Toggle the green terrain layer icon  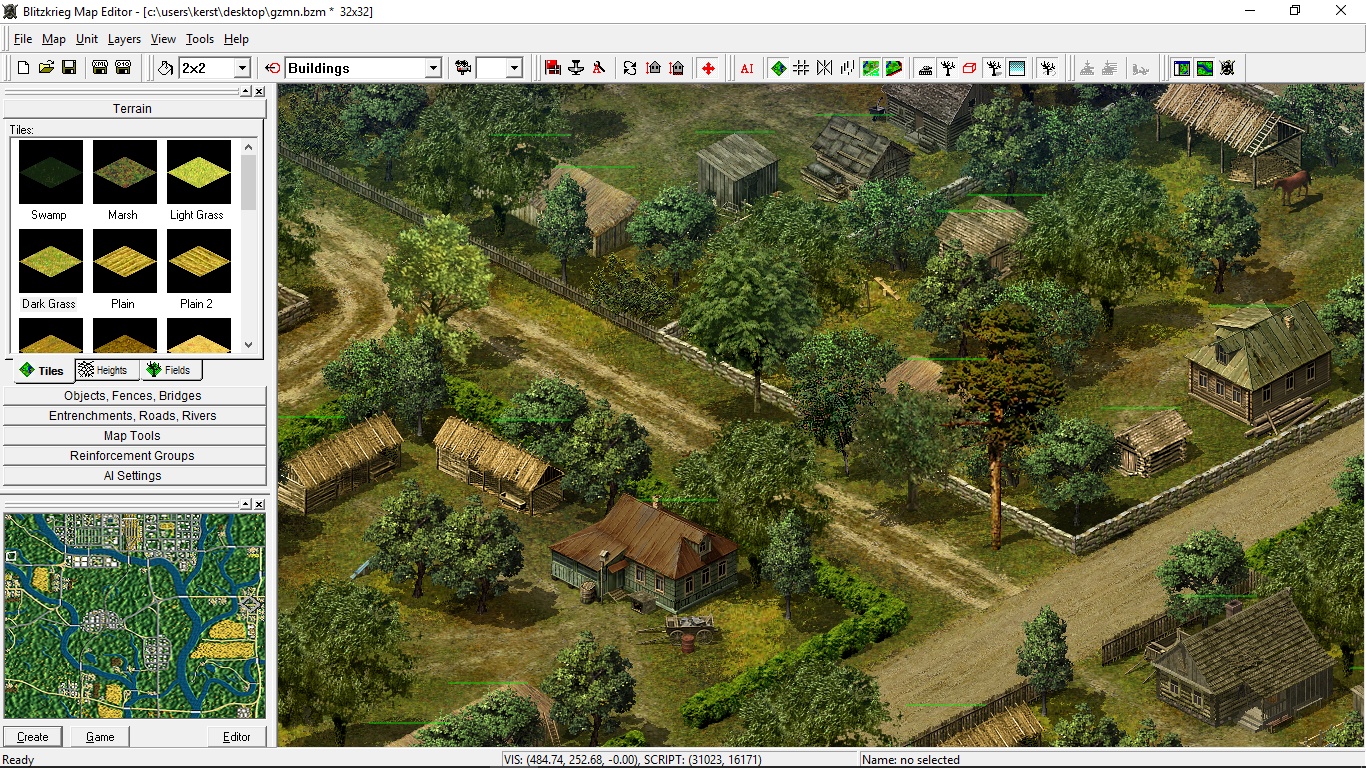[871, 68]
